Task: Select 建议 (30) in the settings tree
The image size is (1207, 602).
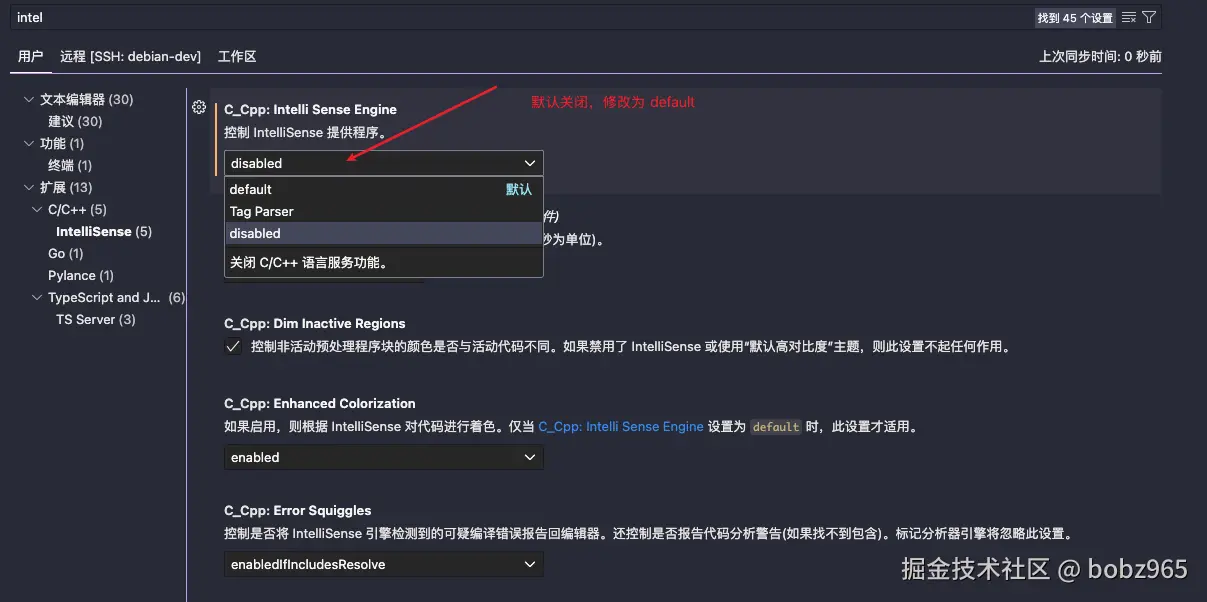Action: (75, 121)
